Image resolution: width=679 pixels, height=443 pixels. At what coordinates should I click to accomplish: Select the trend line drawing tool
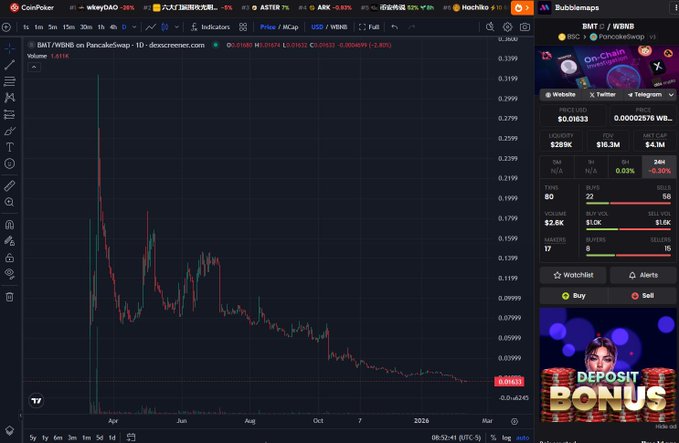pyautogui.click(x=10, y=65)
